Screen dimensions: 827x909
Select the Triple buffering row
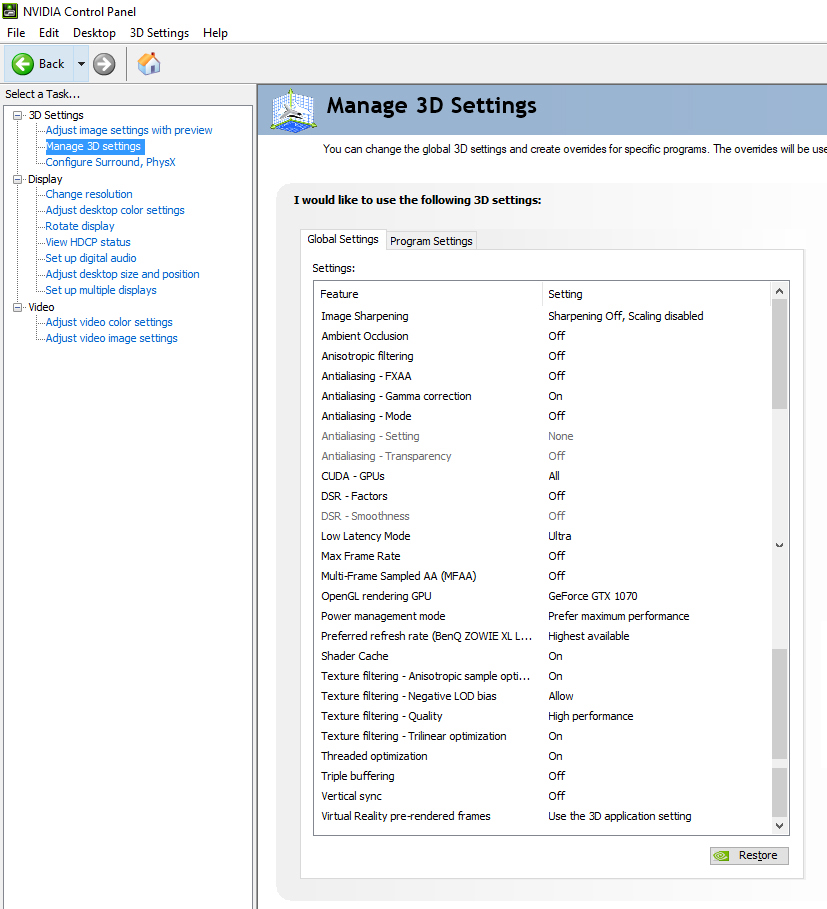coord(543,776)
